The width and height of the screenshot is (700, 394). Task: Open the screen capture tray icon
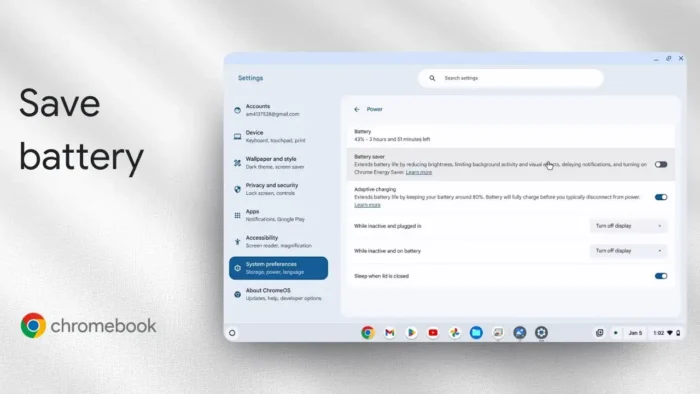point(600,333)
